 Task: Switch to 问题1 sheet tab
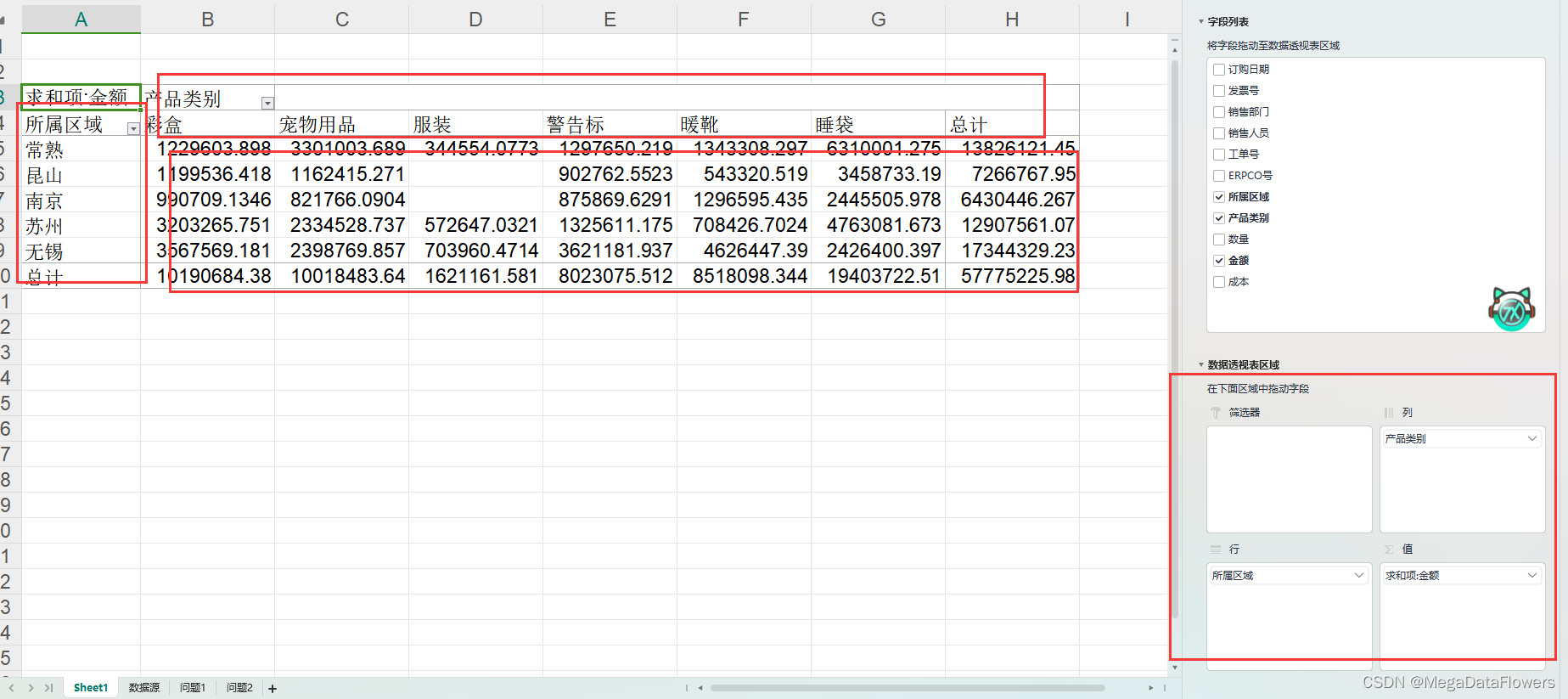pos(193,688)
